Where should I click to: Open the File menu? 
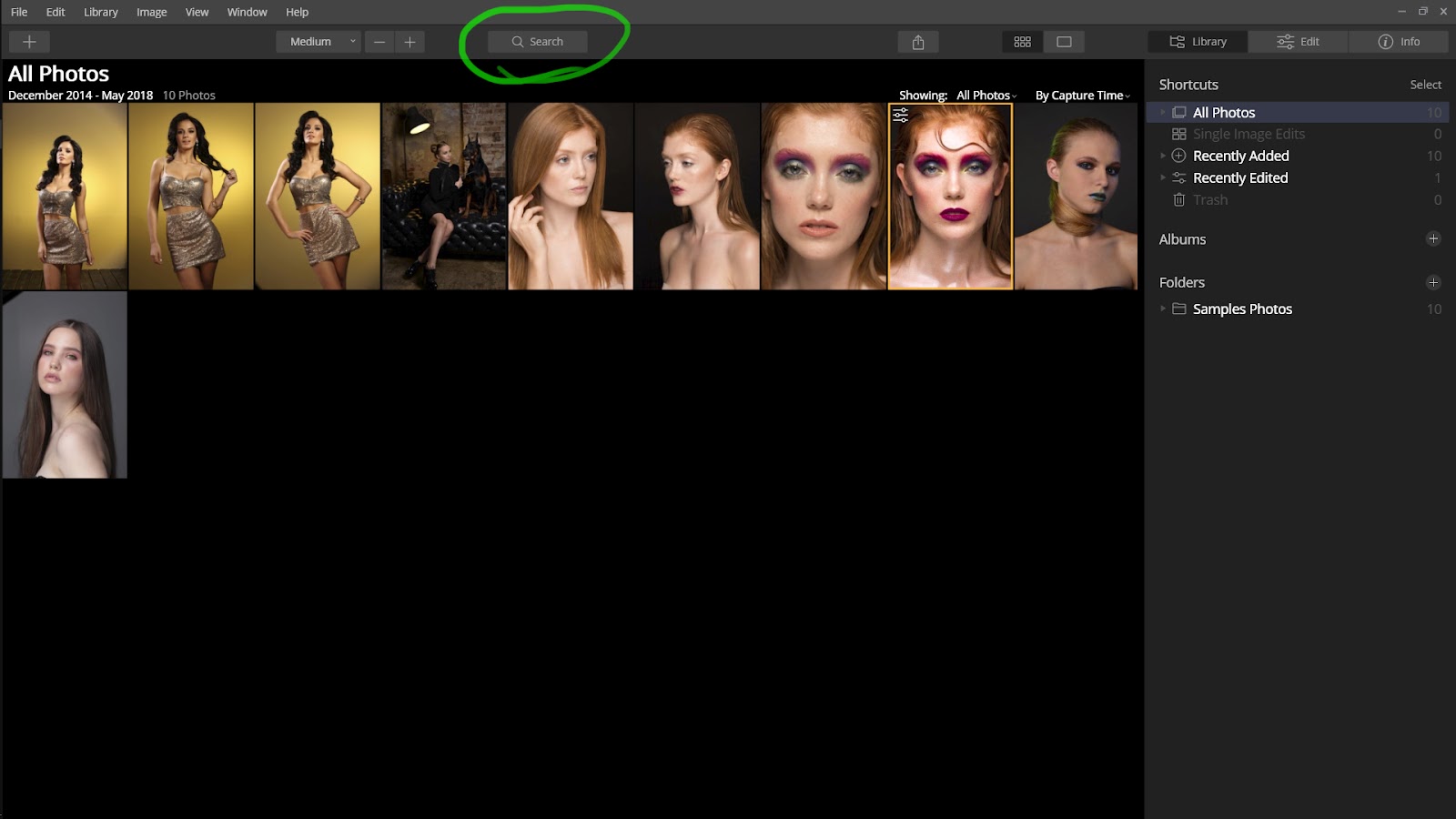19,12
